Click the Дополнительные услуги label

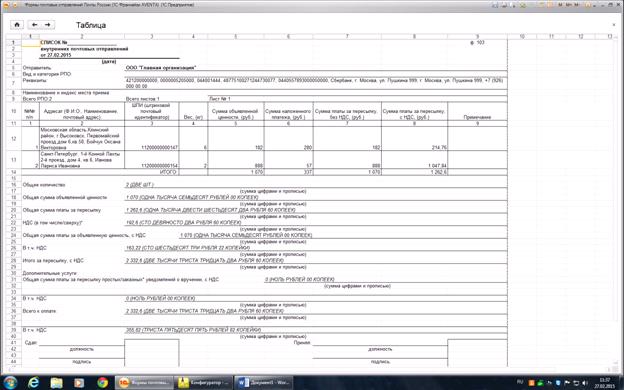pos(49,273)
